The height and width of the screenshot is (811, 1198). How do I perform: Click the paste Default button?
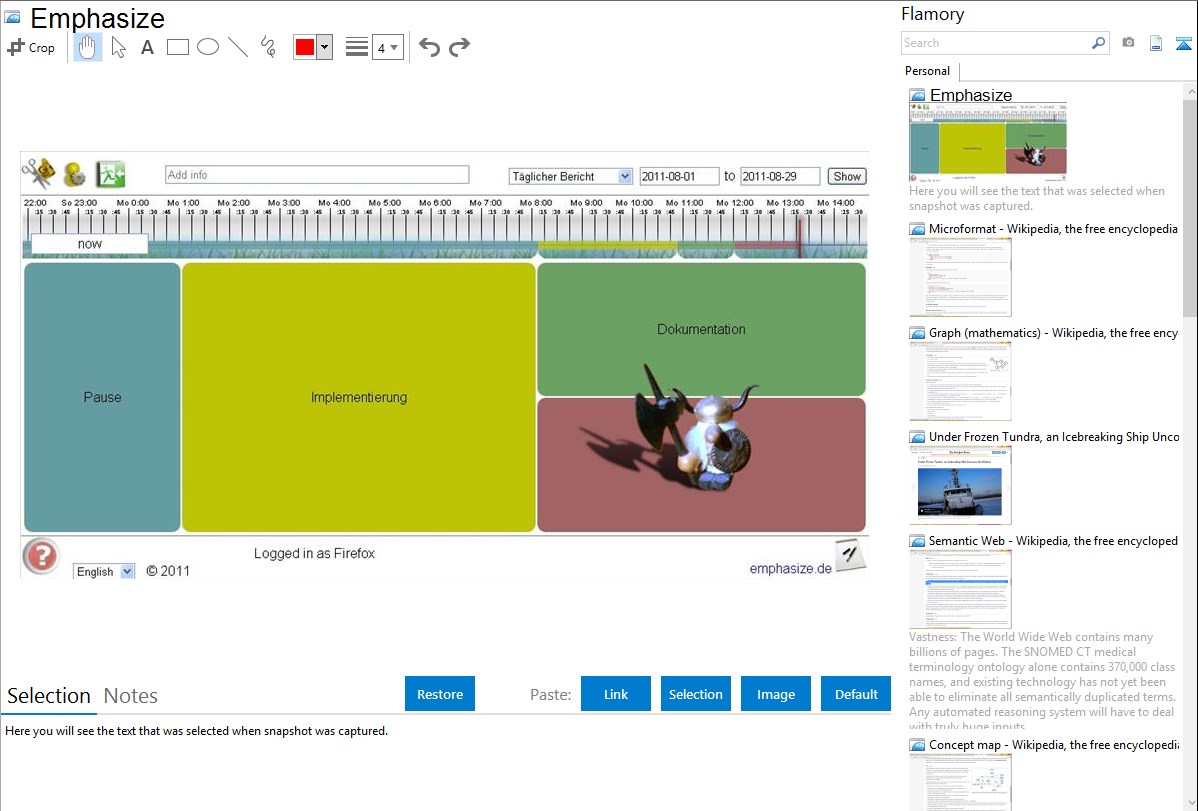tap(856, 693)
